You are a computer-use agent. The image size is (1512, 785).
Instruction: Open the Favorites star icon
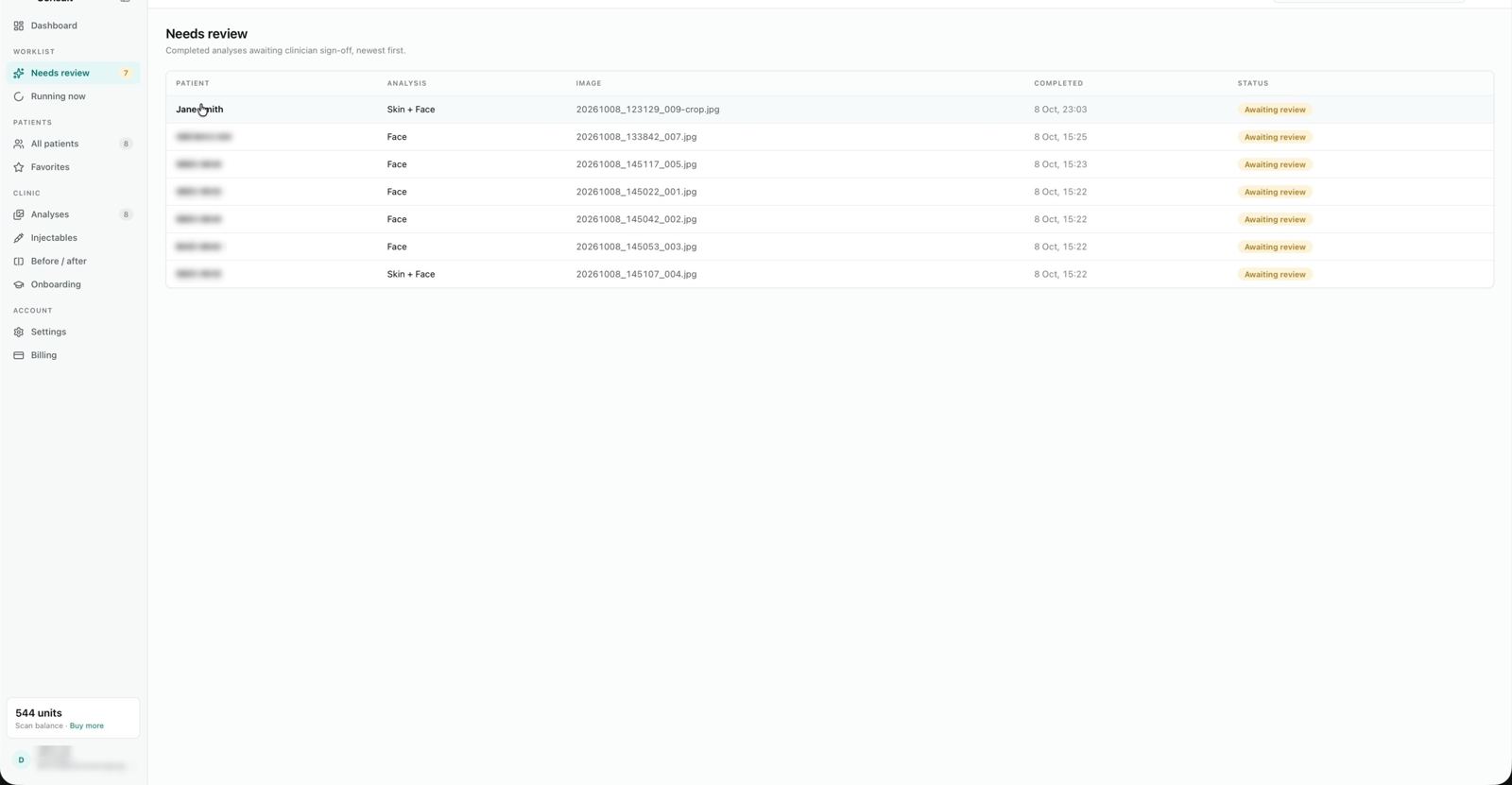19,167
